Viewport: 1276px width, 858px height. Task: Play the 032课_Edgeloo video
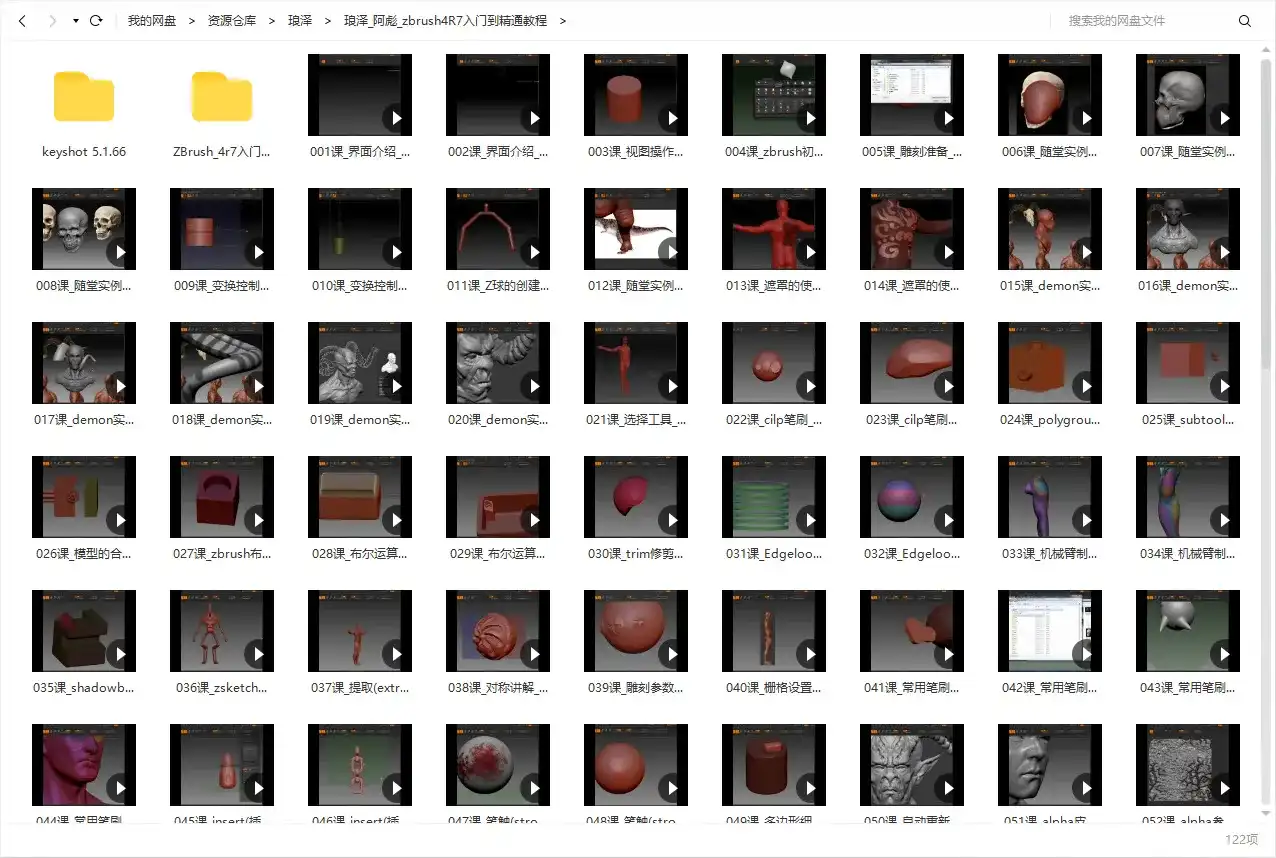pos(911,497)
